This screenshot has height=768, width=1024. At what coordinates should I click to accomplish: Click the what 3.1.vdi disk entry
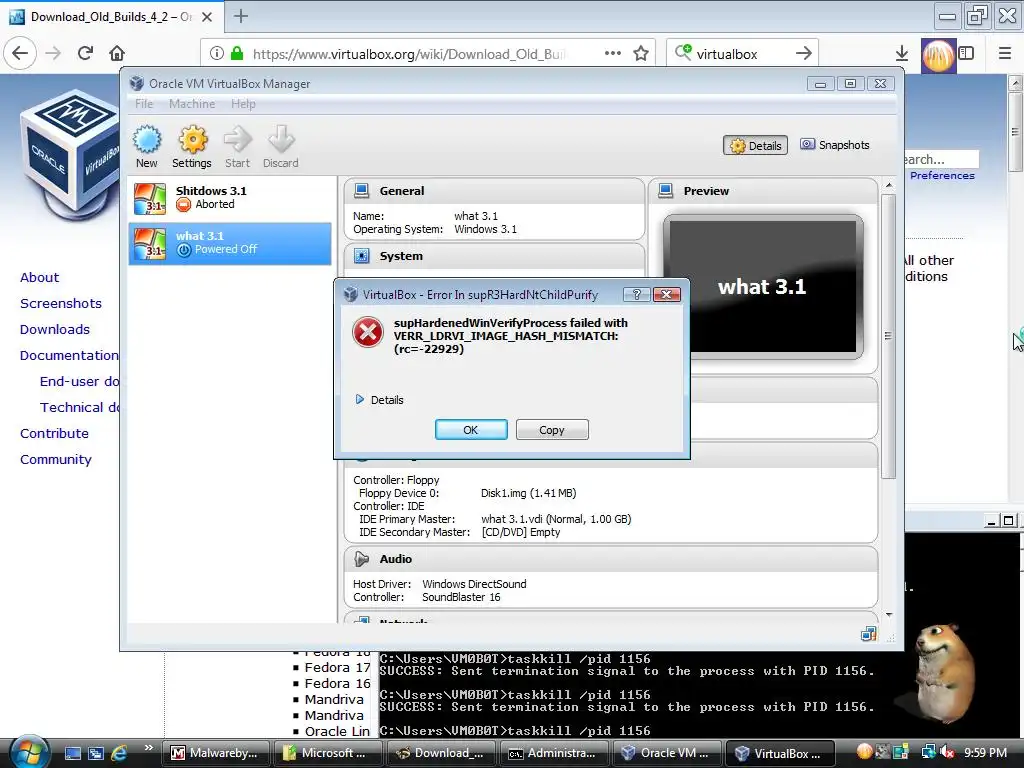point(556,519)
